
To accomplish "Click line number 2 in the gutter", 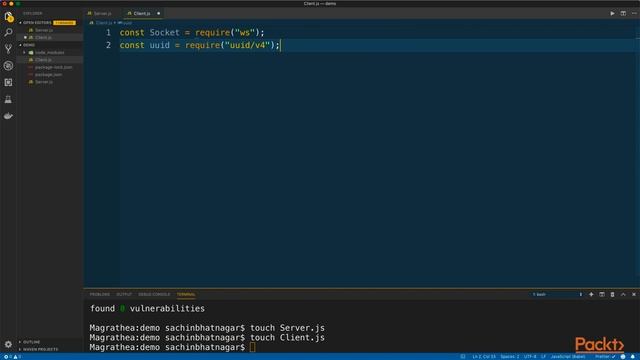I will (x=108, y=45).
